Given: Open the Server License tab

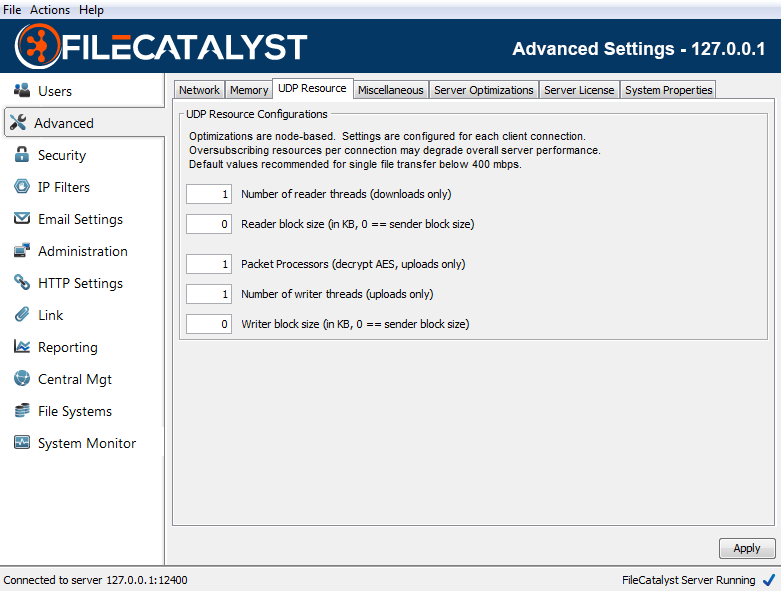Looking at the screenshot, I should pyautogui.click(x=579, y=90).
